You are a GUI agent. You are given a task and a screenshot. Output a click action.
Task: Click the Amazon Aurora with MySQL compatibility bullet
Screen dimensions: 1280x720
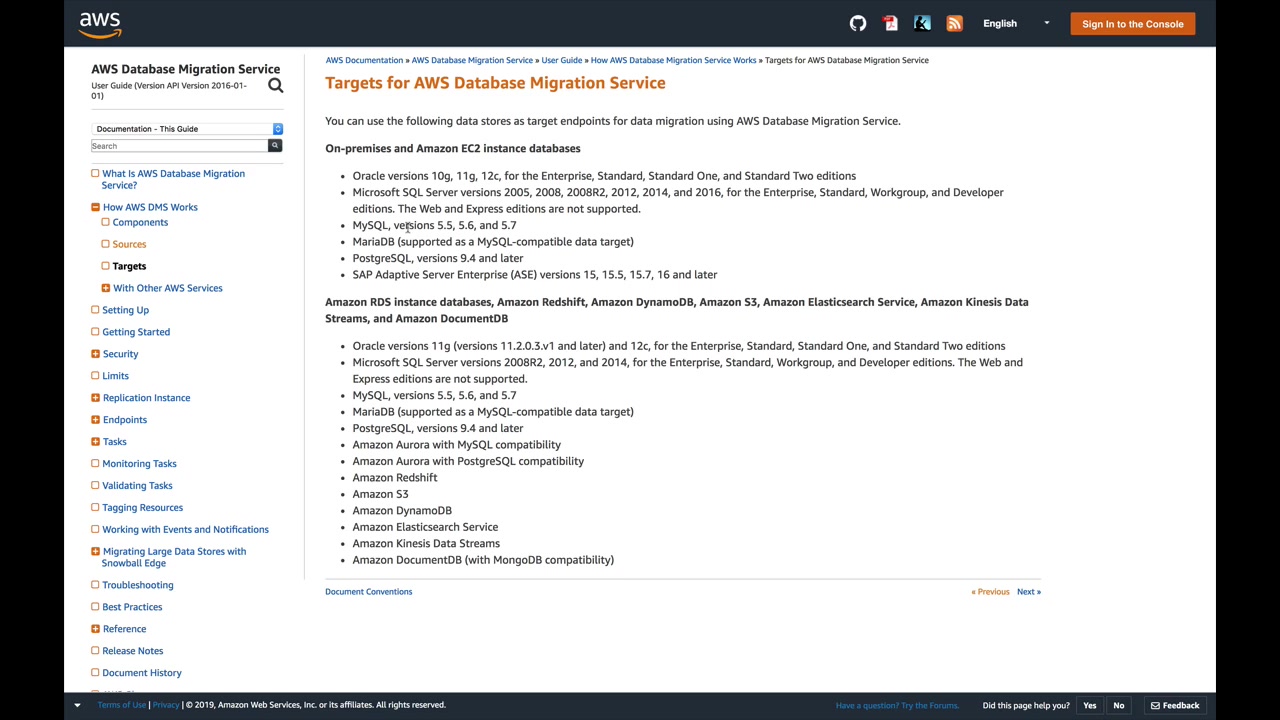pos(456,445)
